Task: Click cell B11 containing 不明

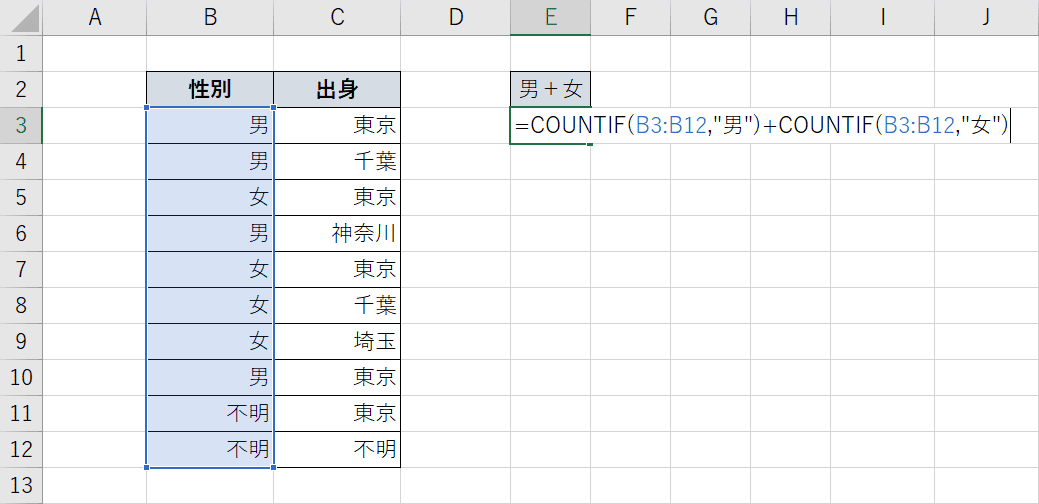Action: [x=210, y=414]
